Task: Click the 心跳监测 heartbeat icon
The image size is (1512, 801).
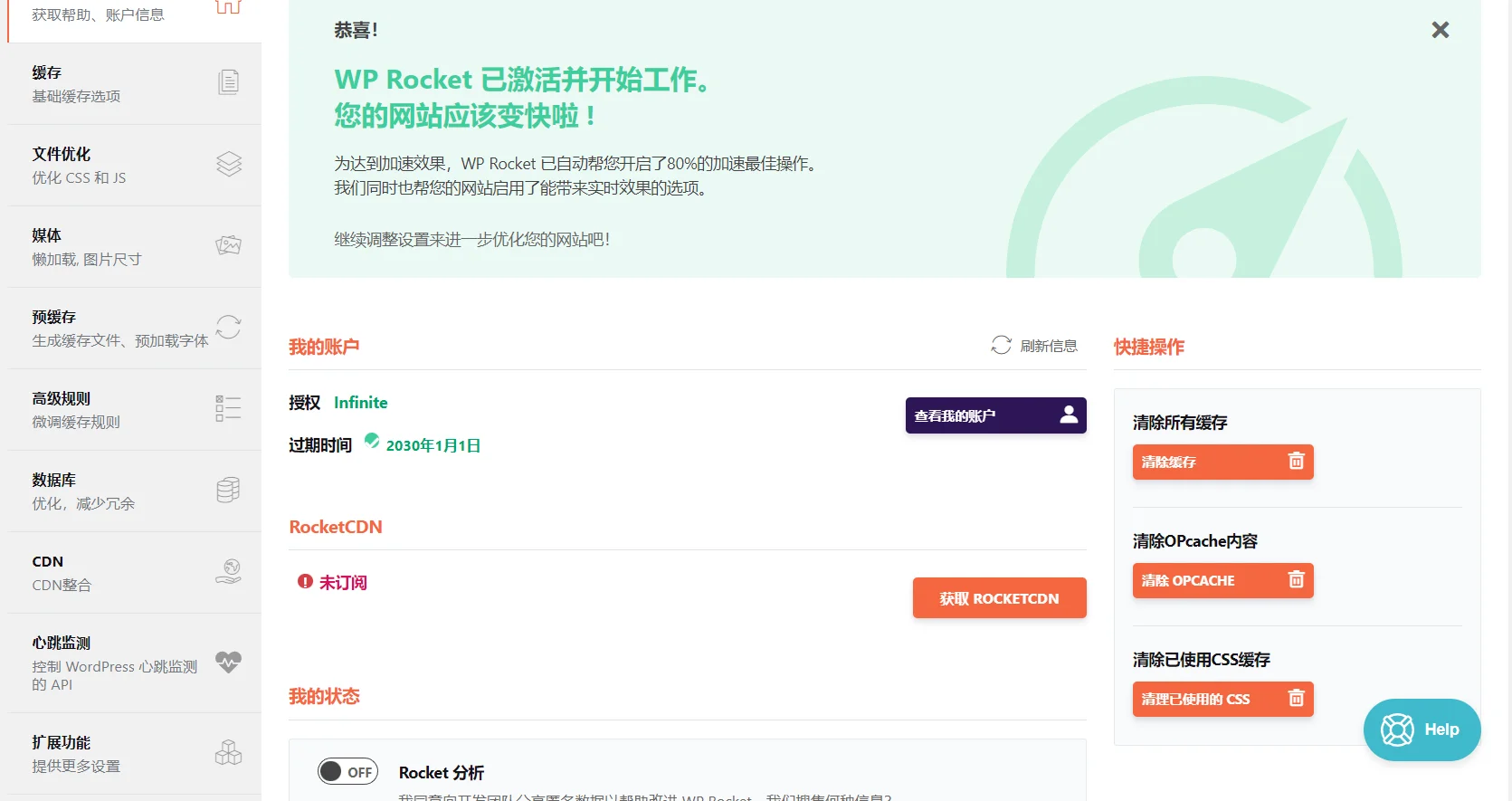Action: tap(228, 663)
